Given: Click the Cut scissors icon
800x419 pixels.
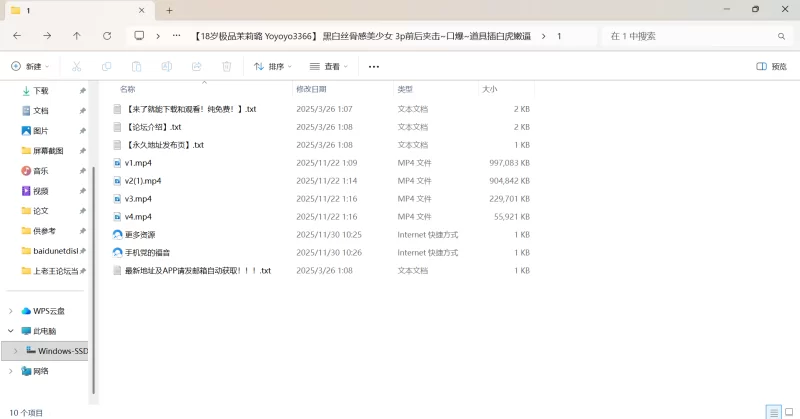Looking at the screenshot, I should [x=77, y=66].
